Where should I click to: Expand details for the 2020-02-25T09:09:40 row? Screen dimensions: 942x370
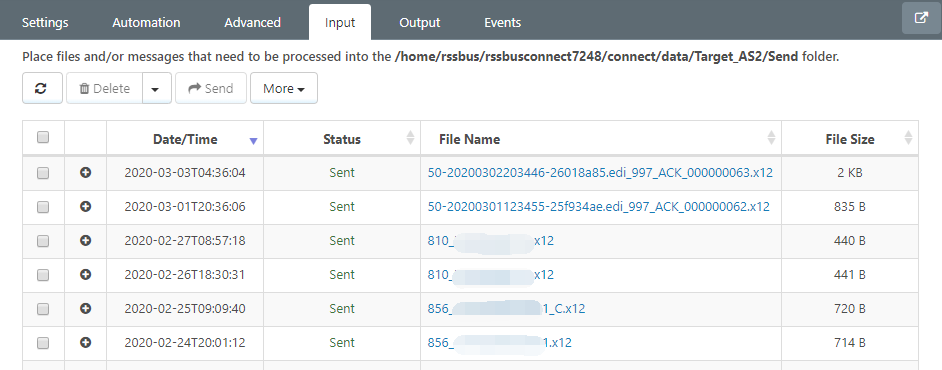(x=85, y=309)
